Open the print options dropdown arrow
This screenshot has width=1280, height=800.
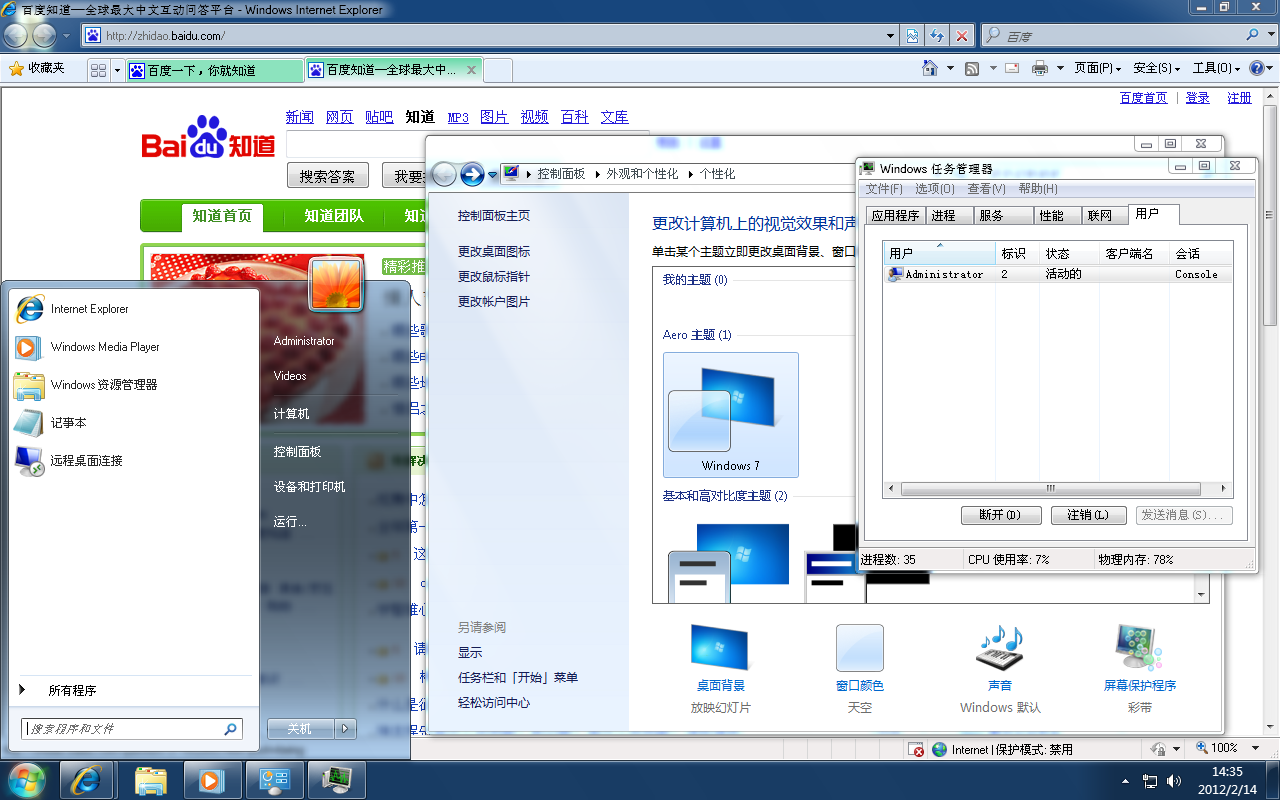click(x=1060, y=68)
